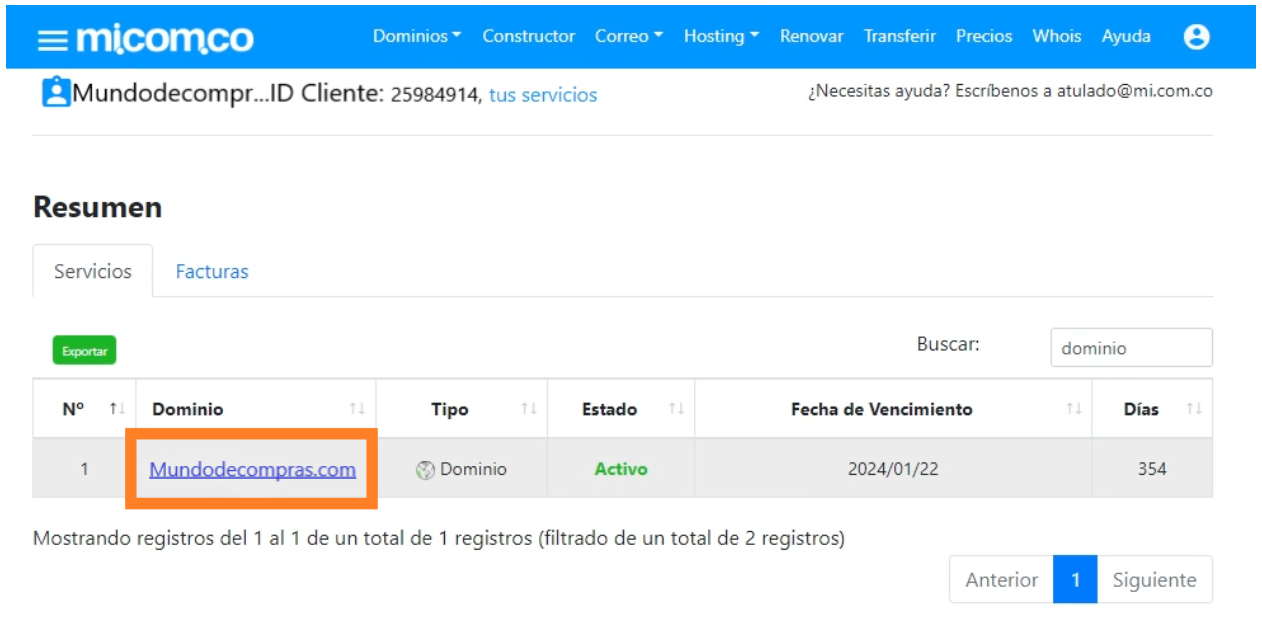The width and height of the screenshot is (1262, 617).
Task: Click the "Mostrando registros" summary text
Action: (439, 539)
